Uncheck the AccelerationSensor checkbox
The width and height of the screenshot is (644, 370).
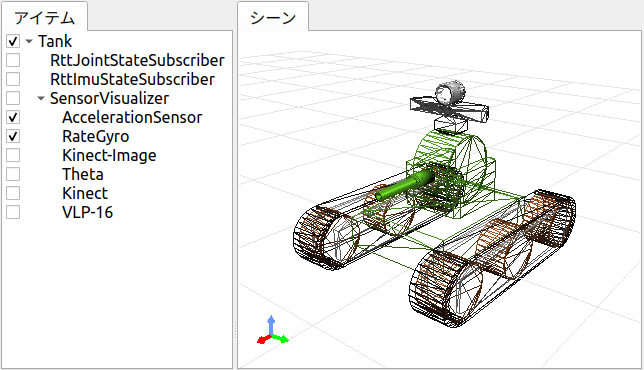pos(13,117)
